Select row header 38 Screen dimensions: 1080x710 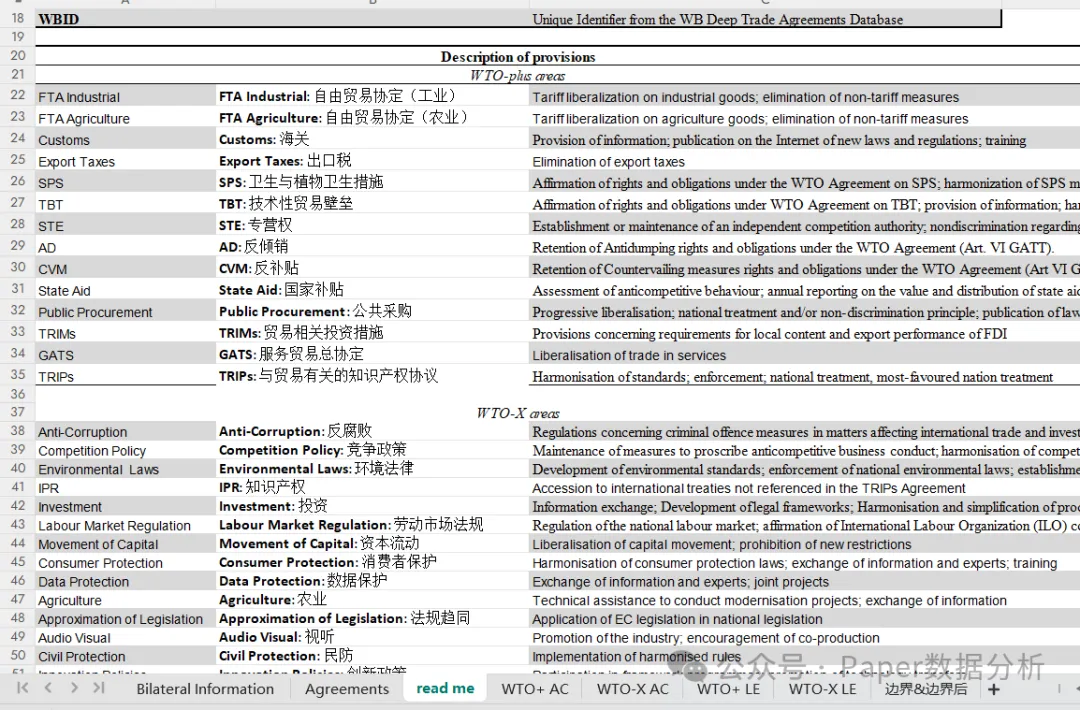(17, 430)
